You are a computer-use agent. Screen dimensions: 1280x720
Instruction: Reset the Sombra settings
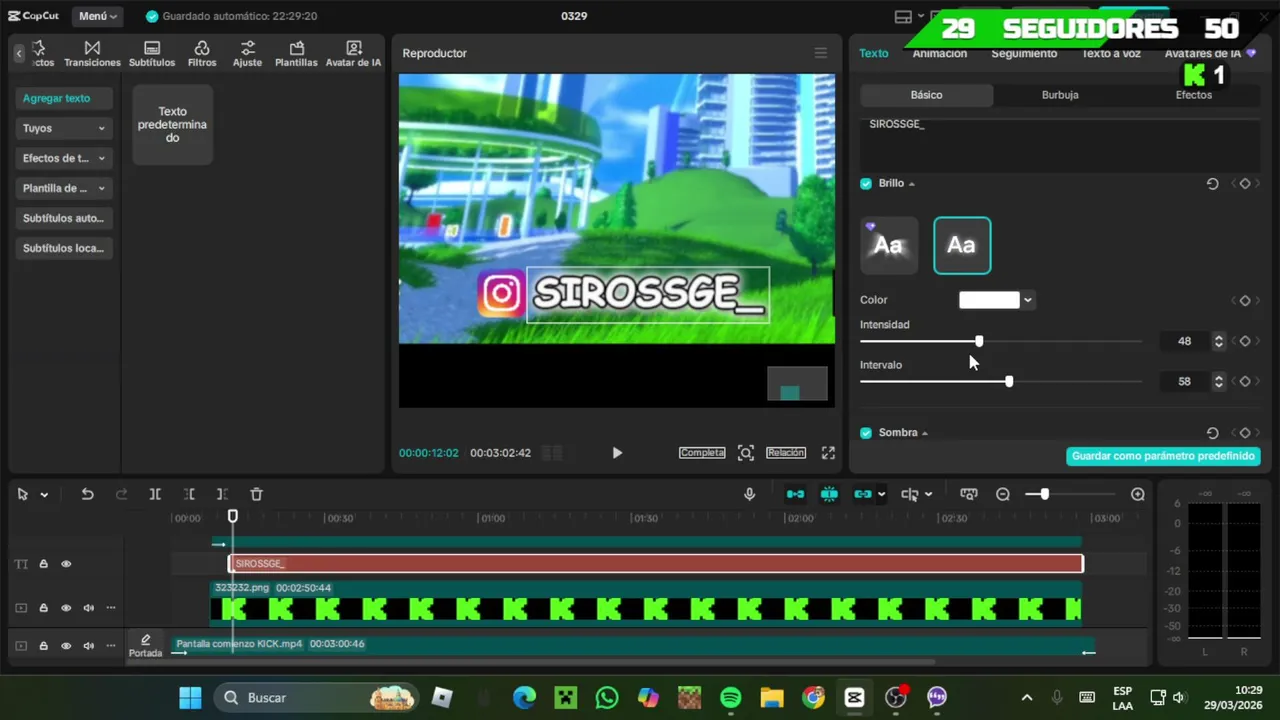click(1212, 433)
